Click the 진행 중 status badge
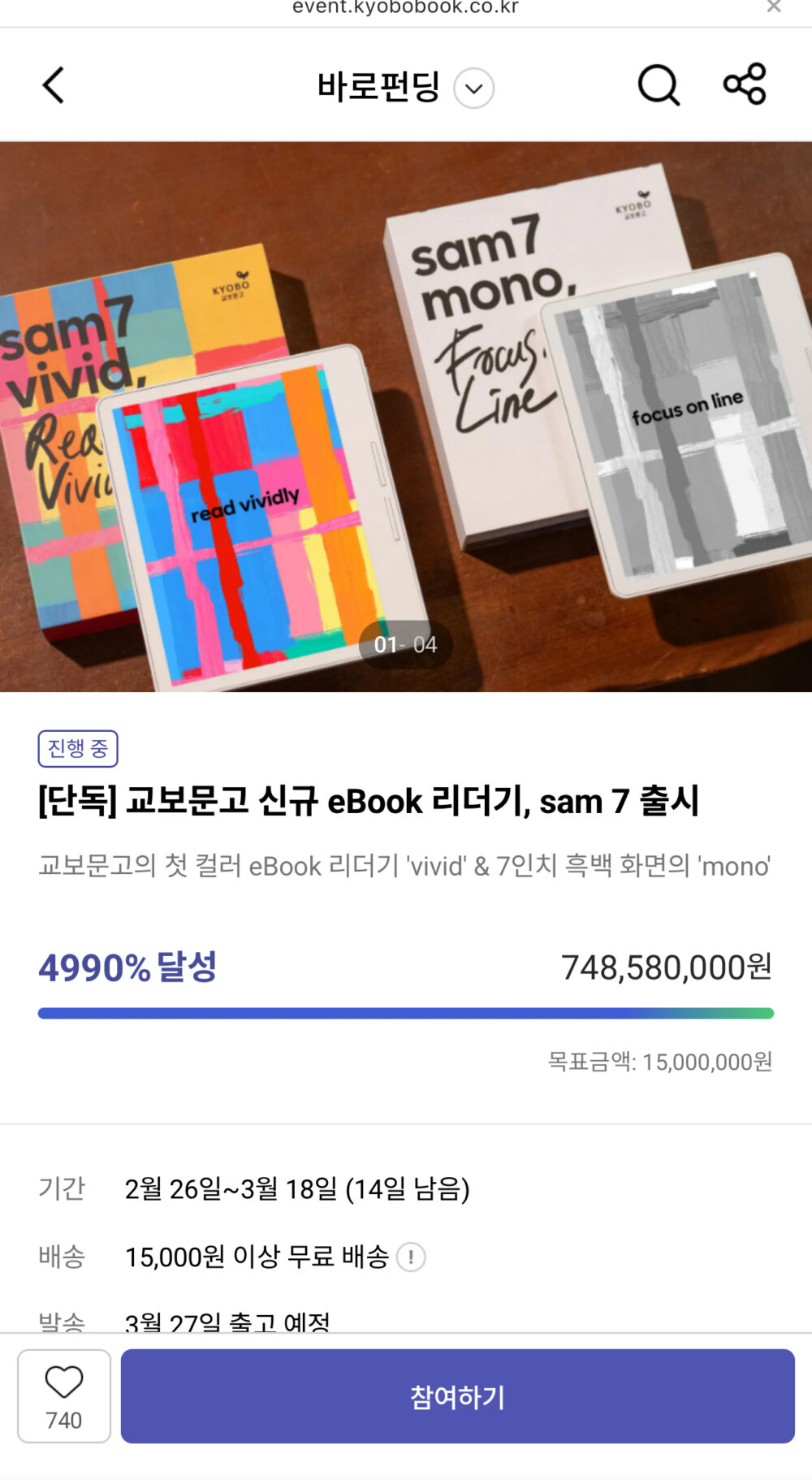The width and height of the screenshot is (812, 1480). coord(78,748)
